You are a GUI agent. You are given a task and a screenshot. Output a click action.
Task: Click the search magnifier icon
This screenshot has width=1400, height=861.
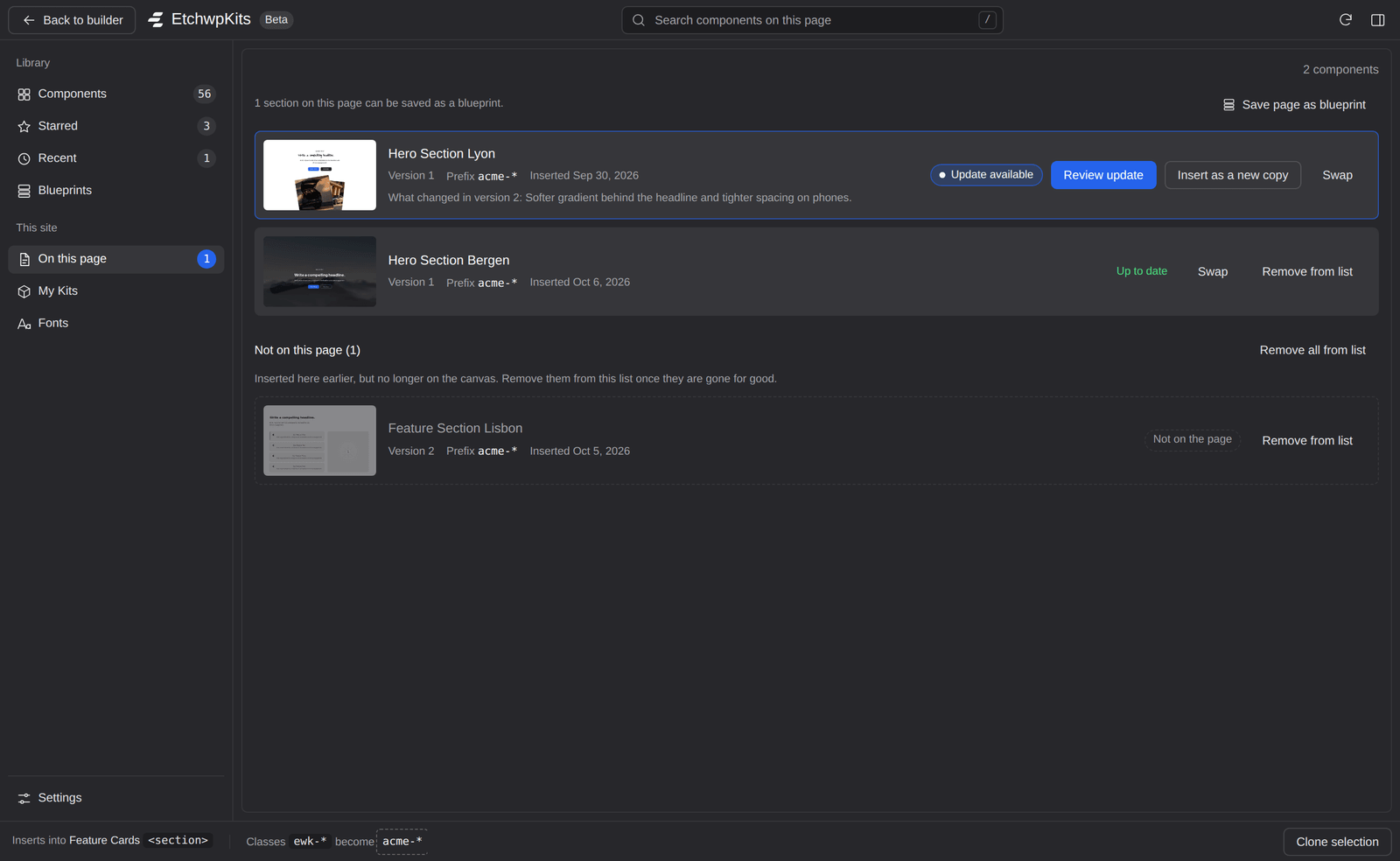pyautogui.click(x=639, y=20)
